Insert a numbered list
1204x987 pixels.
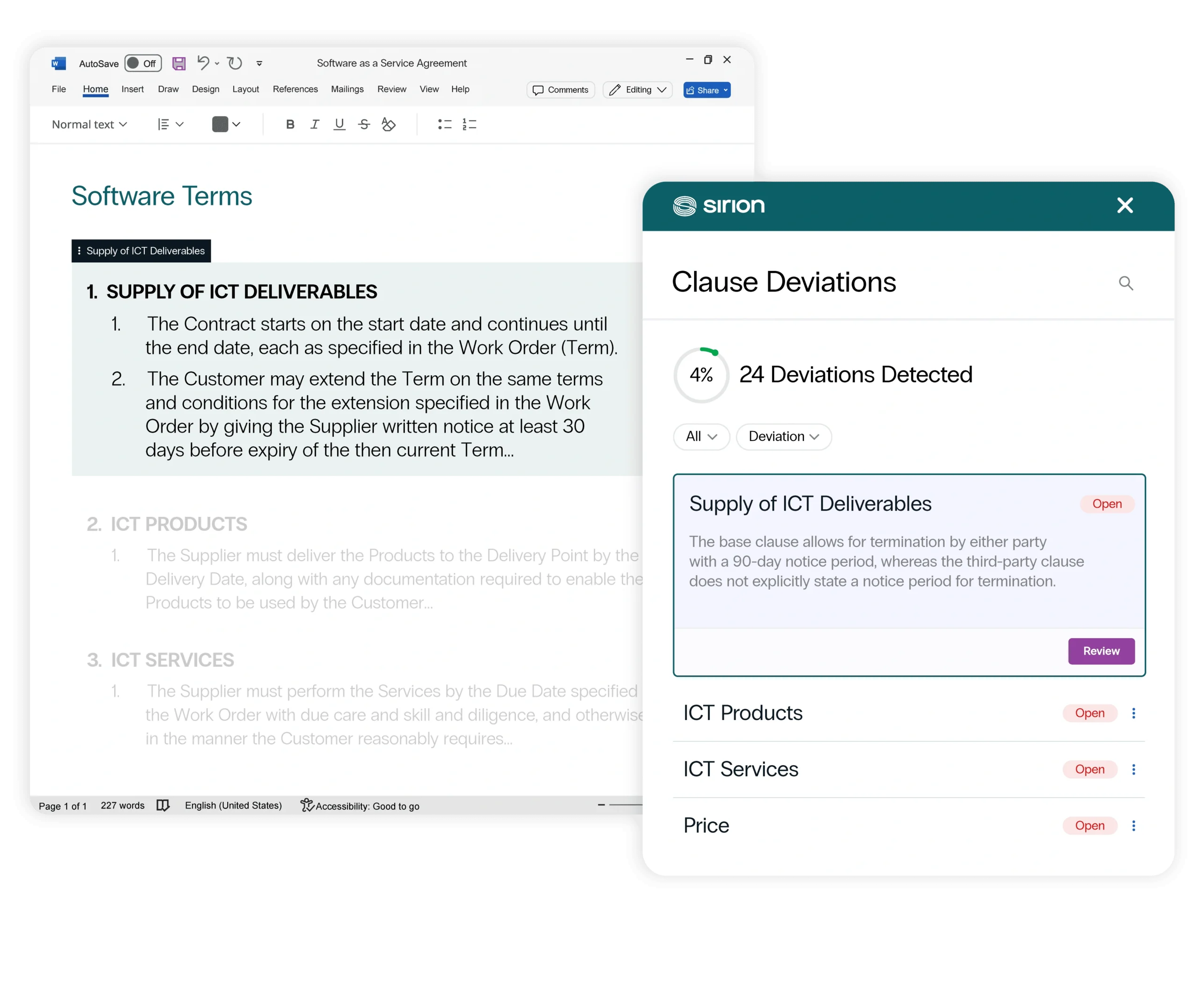click(x=469, y=124)
